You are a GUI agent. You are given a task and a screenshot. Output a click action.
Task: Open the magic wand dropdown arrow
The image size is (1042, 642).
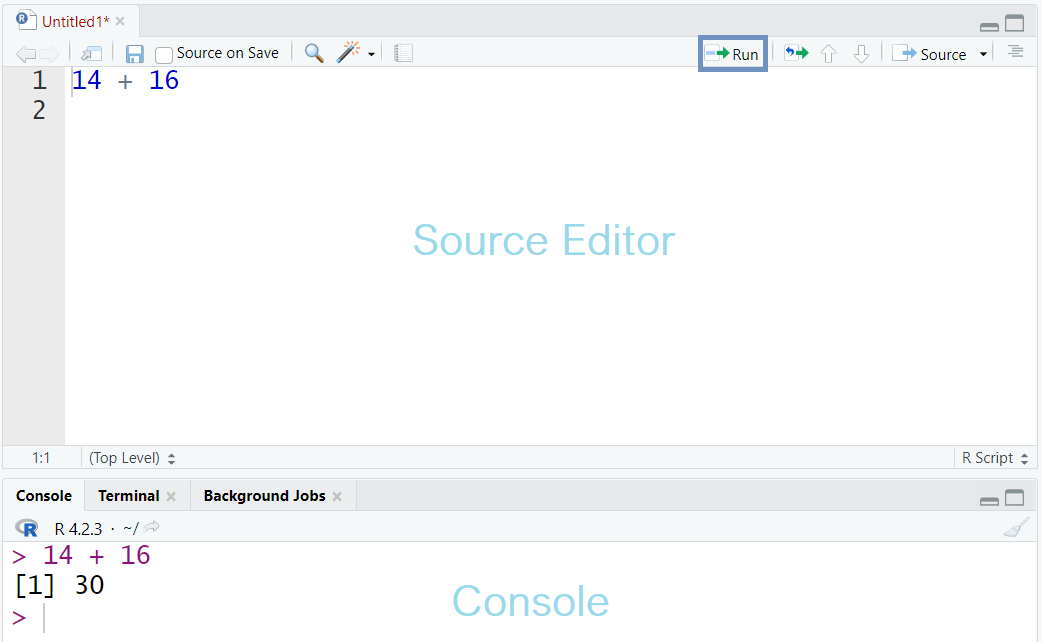(x=371, y=54)
